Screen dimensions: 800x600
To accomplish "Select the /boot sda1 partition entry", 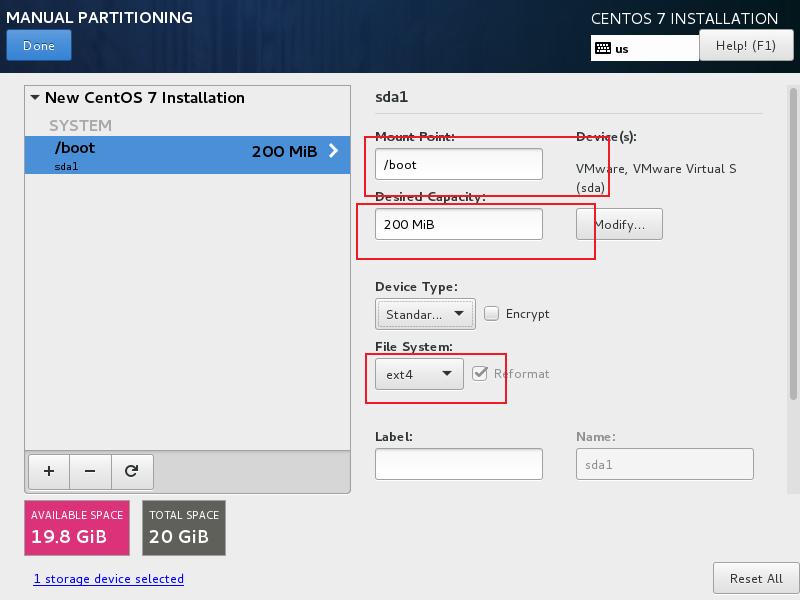I will (150, 155).
